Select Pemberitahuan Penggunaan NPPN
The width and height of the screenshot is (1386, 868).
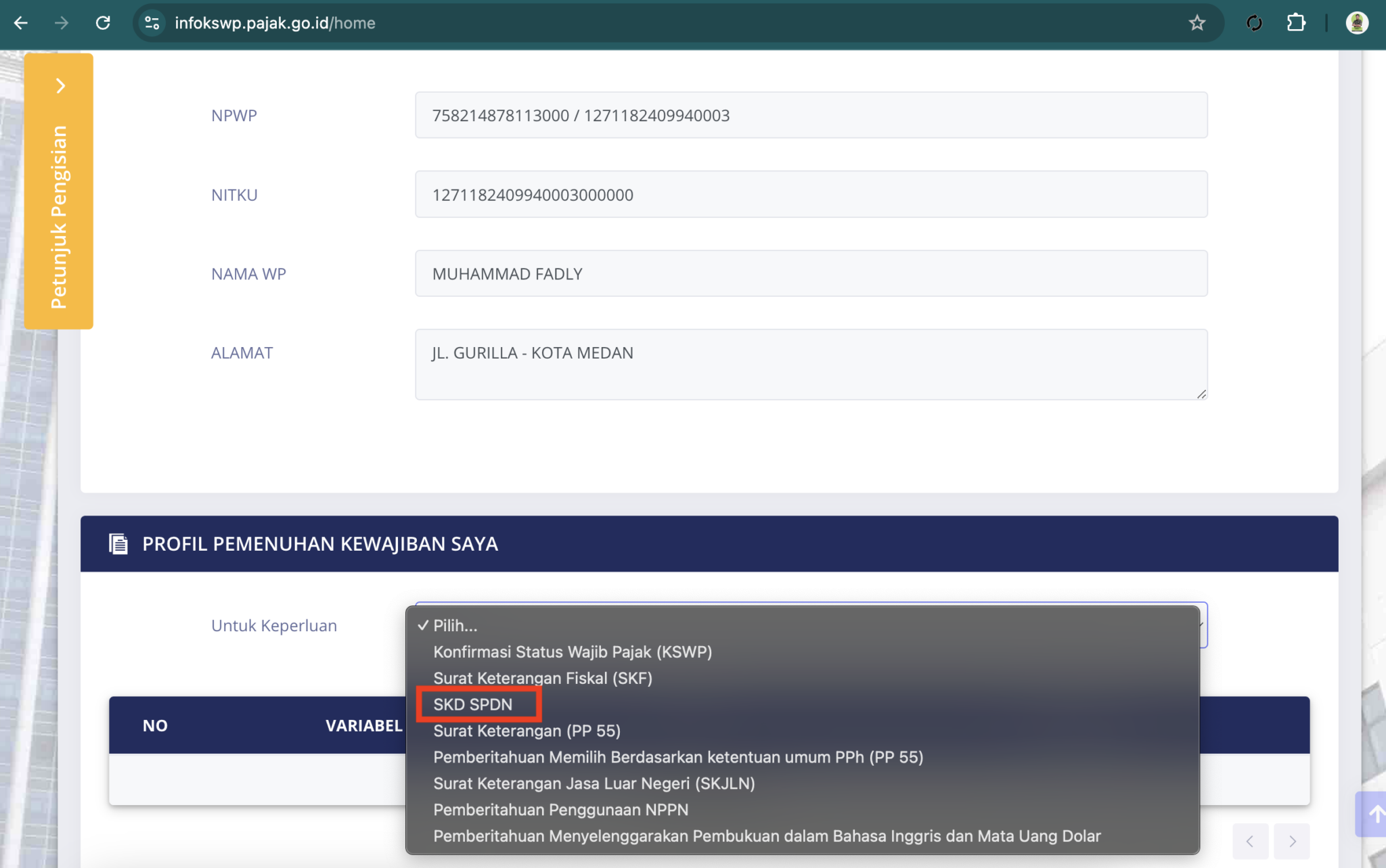point(560,809)
